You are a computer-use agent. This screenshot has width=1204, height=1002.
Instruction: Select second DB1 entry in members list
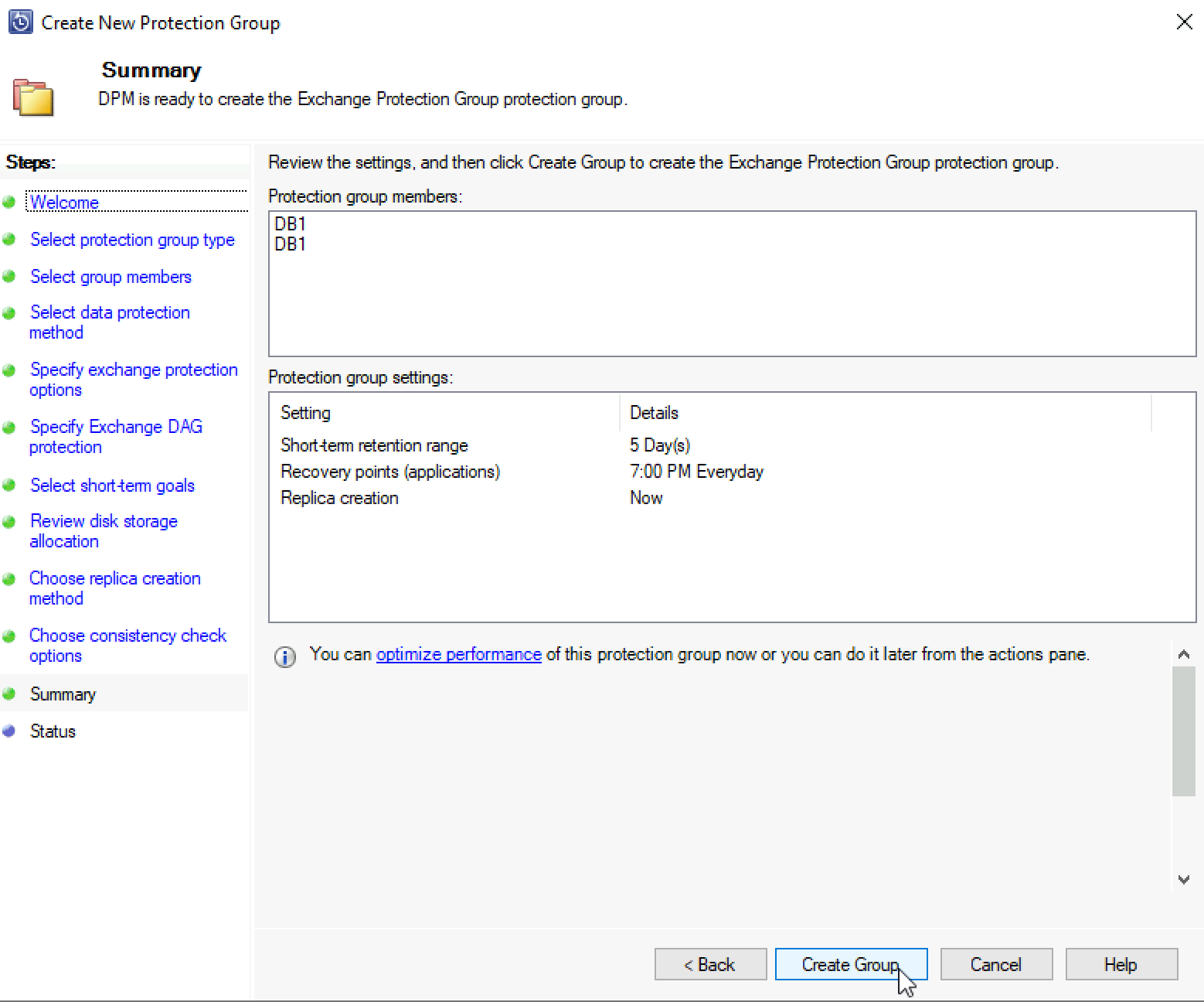[x=291, y=244]
